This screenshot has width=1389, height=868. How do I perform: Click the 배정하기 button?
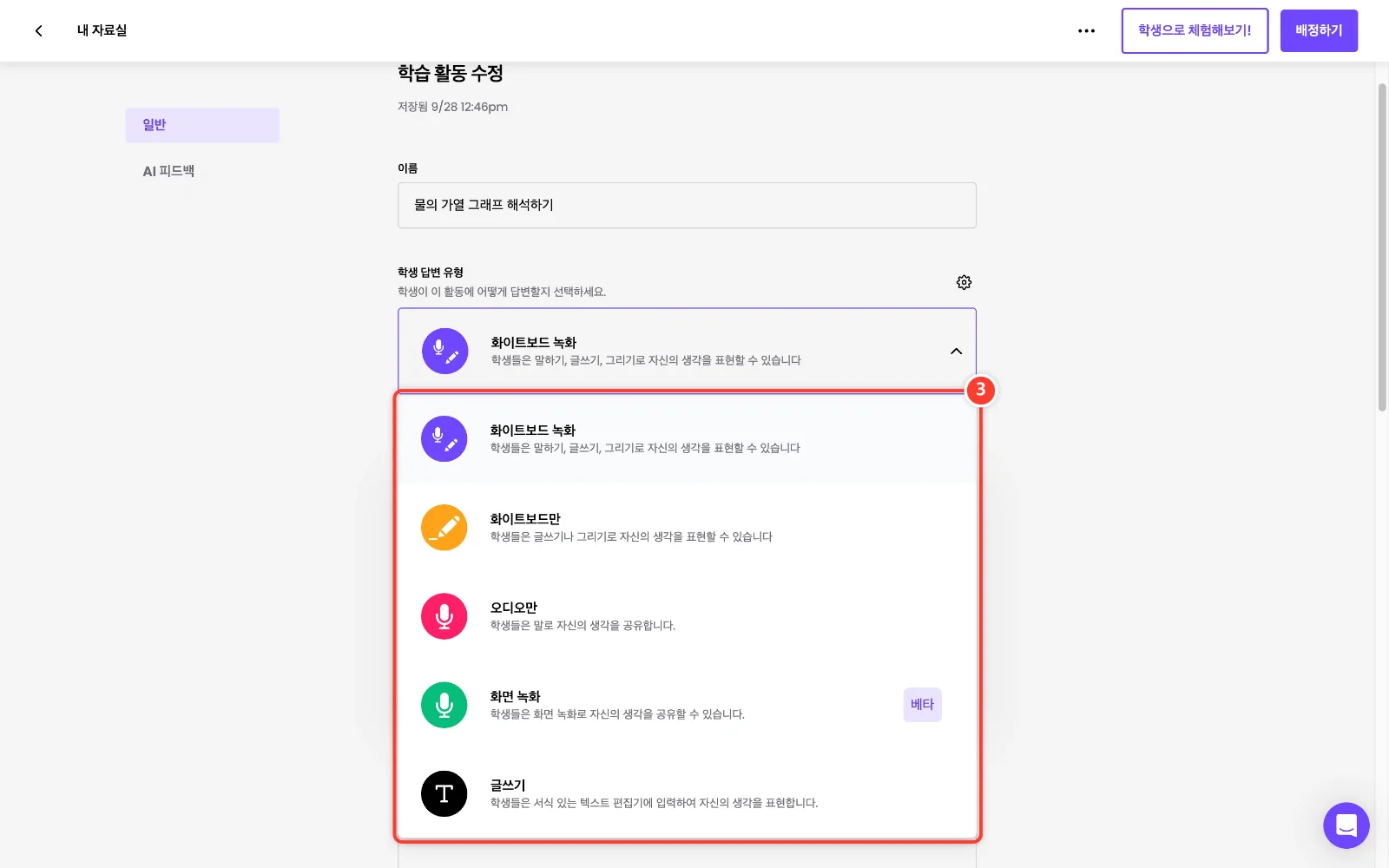pyautogui.click(x=1319, y=30)
